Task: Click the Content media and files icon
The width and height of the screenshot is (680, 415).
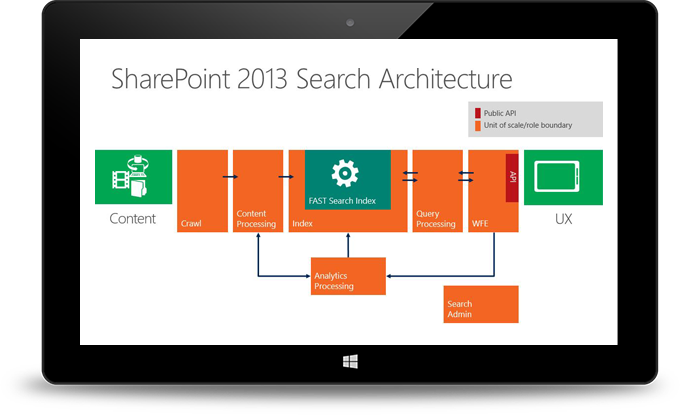Action: pos(131,176)
